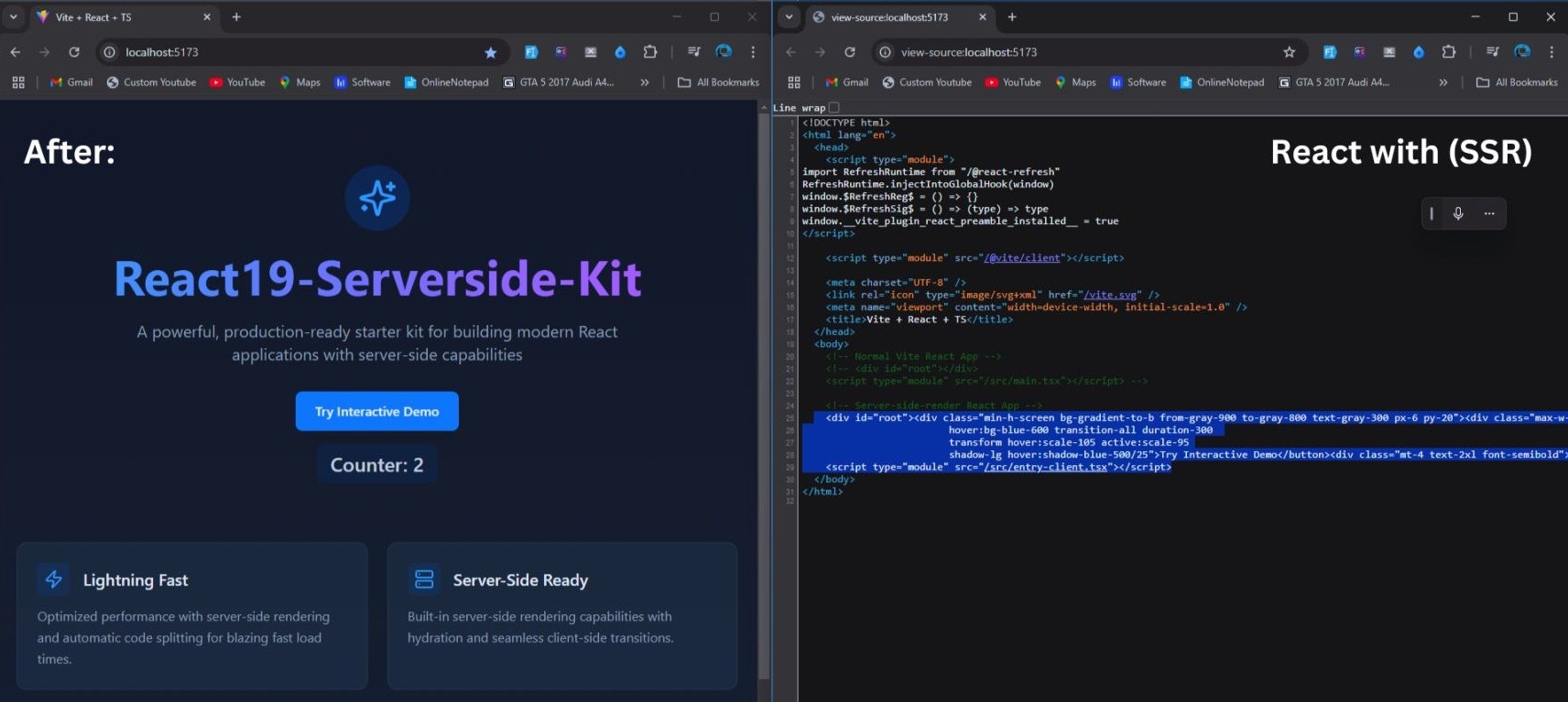Select the Vite + React + TS tab

[x=93, y=17]
